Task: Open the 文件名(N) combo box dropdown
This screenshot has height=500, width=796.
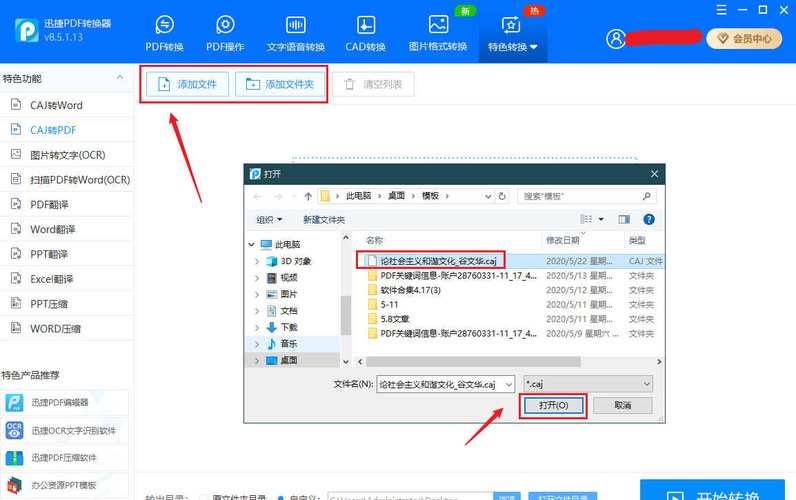Action: click(x=509, y=385)
